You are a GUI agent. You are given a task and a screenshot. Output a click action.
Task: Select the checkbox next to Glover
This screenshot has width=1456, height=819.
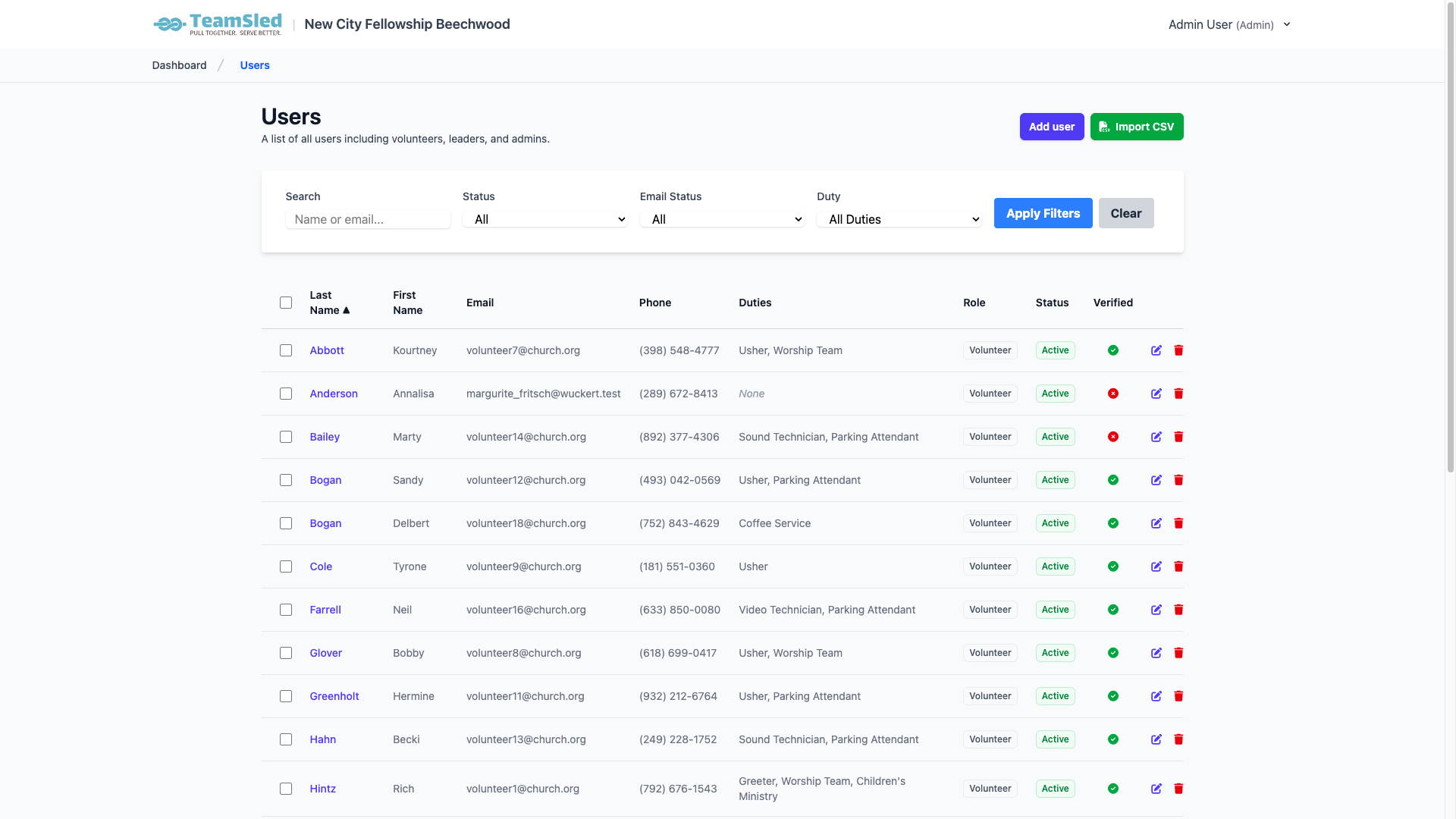click(x=286, y=653)
